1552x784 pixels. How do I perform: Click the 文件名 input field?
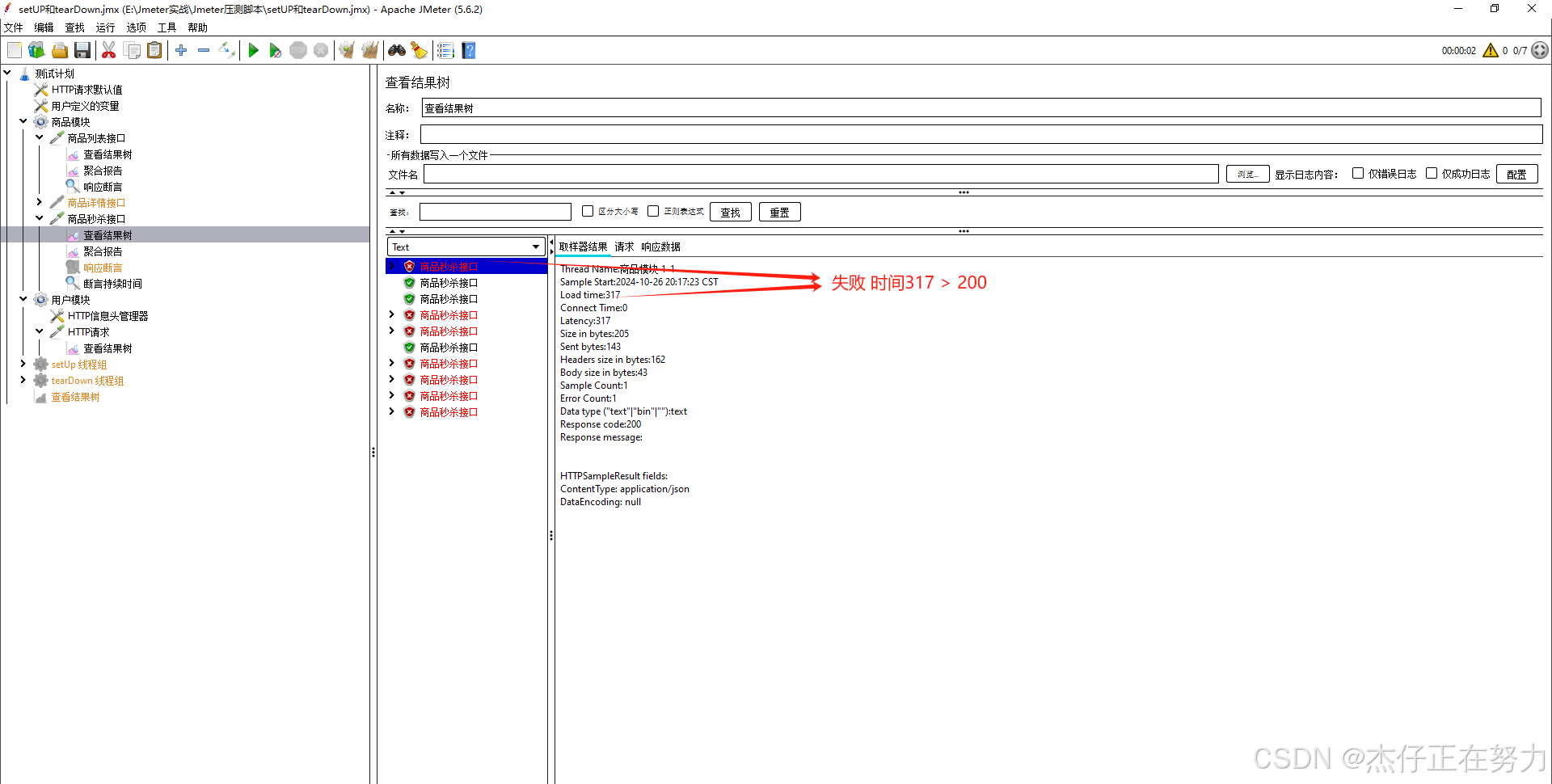(820, 174)
